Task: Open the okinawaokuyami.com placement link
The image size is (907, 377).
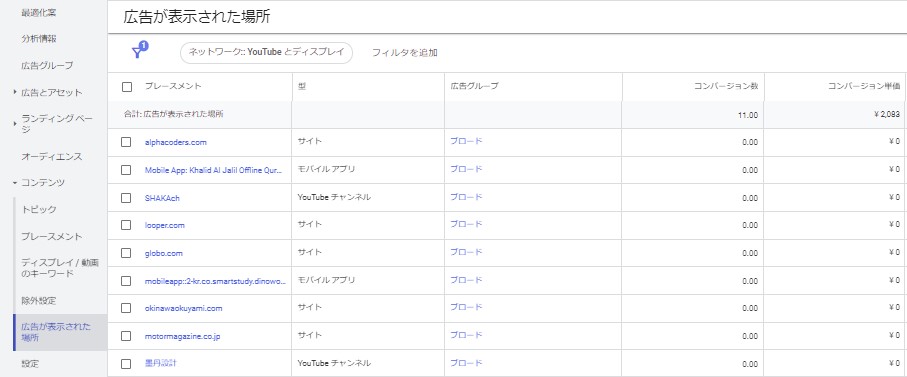Action: coord(183,308)
